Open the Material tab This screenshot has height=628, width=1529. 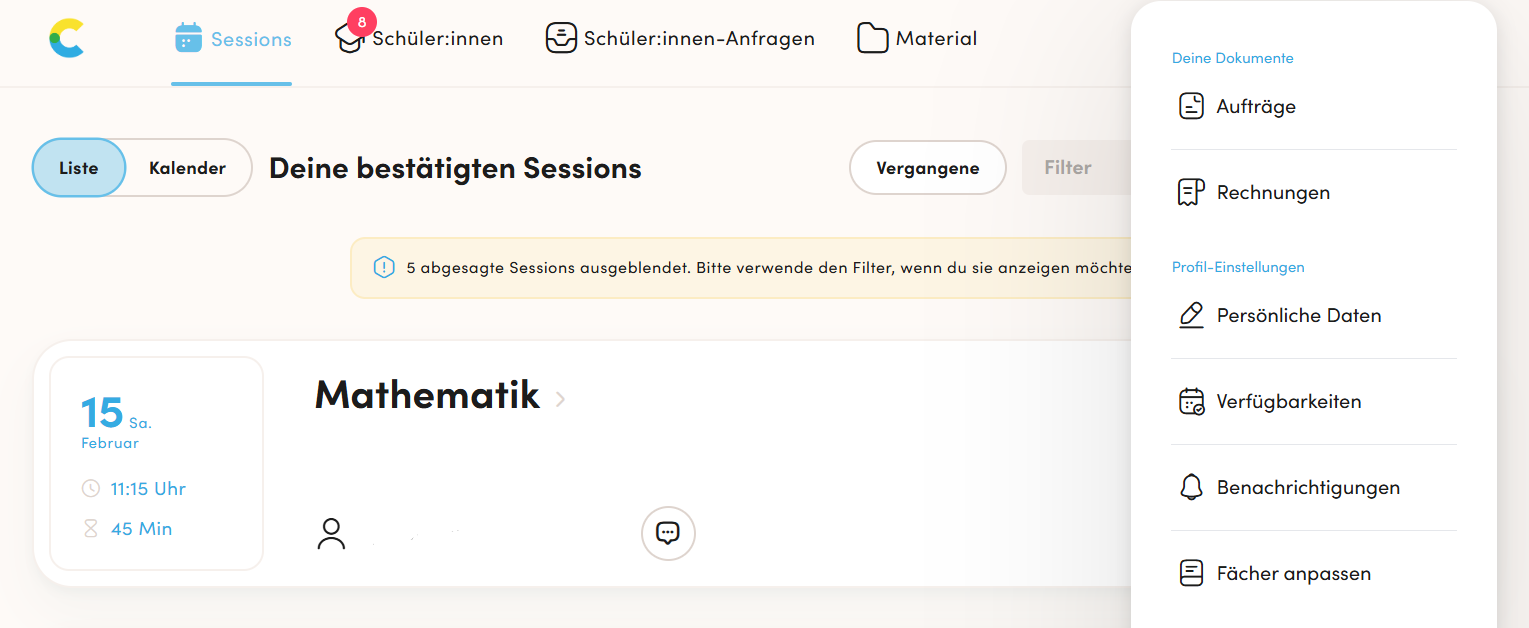pyautogui.click(x=917, y=39)
